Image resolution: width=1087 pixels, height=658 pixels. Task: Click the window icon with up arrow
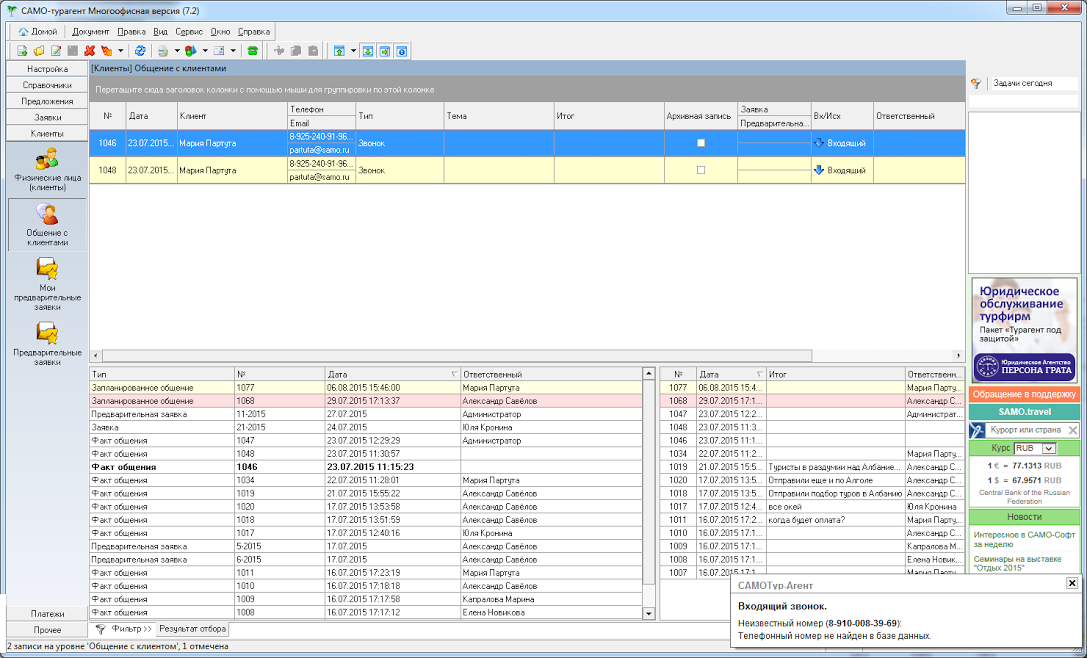[x=340, y=51]
